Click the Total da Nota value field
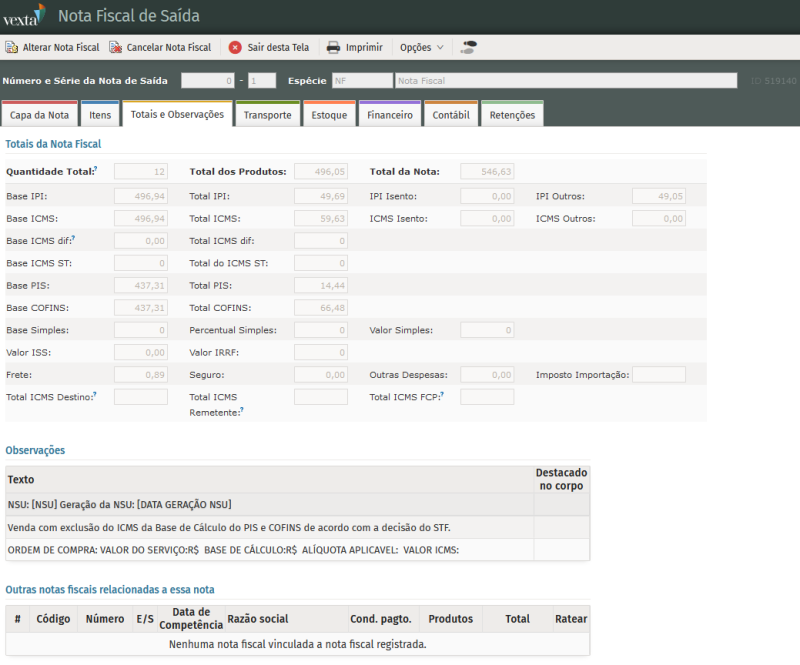Viewport: 800px width, 665px height. tap(487, 172)
